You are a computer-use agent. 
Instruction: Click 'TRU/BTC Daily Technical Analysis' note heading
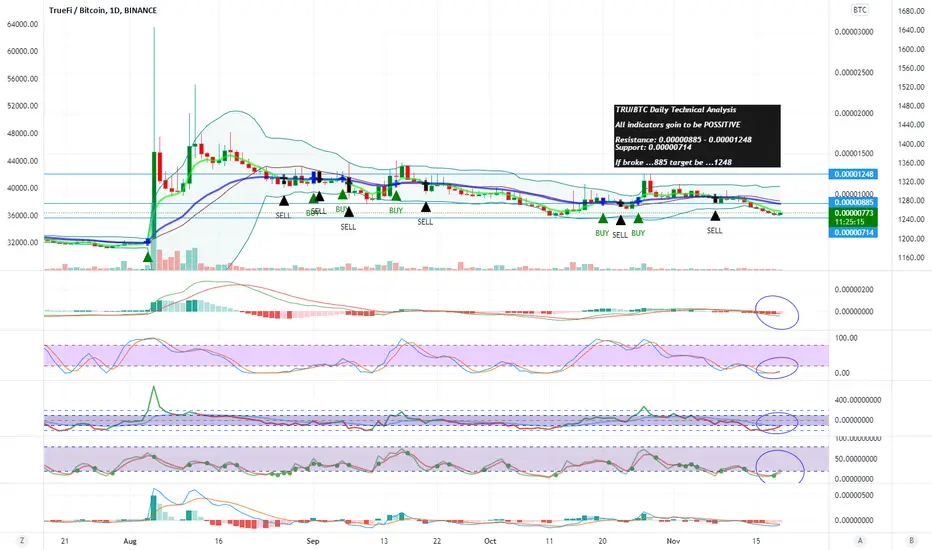675,110
